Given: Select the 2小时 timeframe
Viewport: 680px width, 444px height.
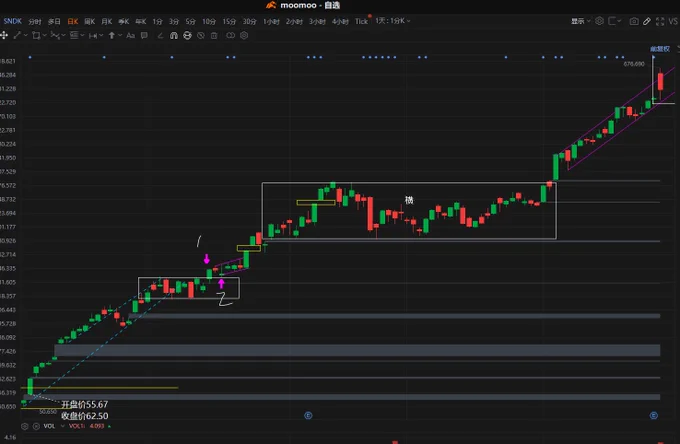Looking at the screenshot, I should click(x=294, y=22).
